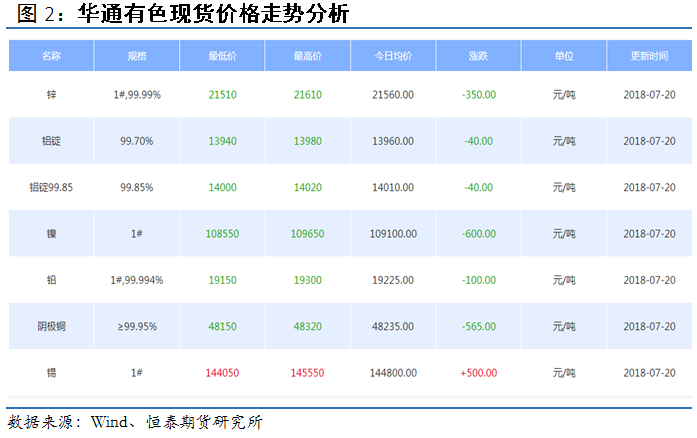Click 铝锭 row change value -40.00
This screenshot has width=697, height=438.
coord(479,141)
